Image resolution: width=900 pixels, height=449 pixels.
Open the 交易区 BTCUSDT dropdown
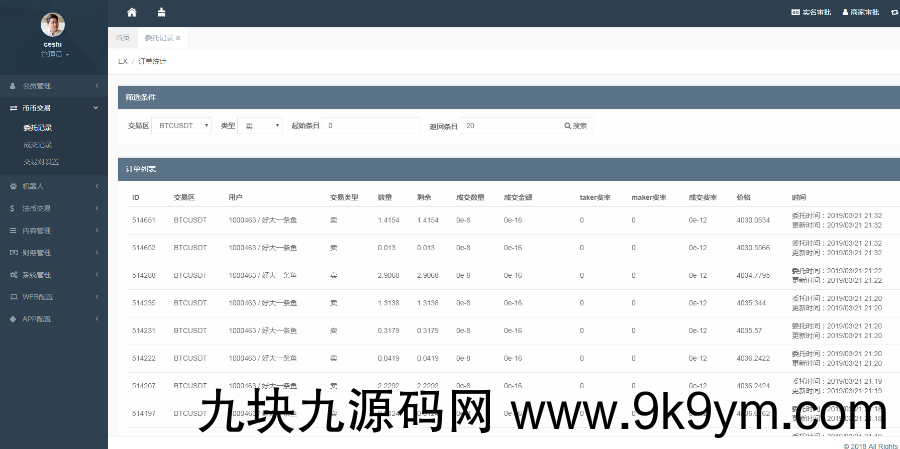coord(181,126)
